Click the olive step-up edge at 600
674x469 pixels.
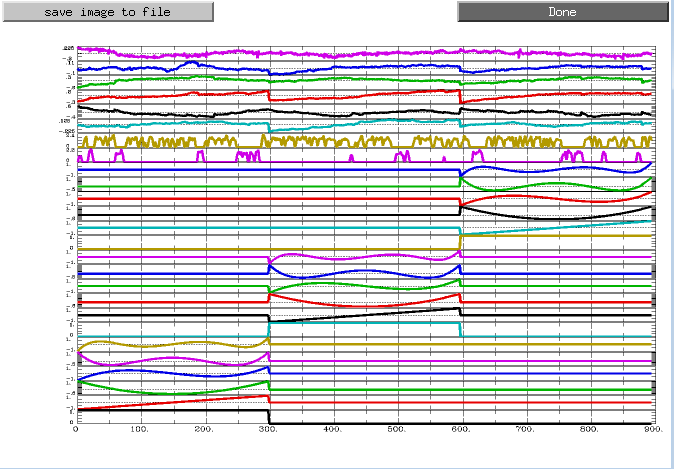click(460, 242)
